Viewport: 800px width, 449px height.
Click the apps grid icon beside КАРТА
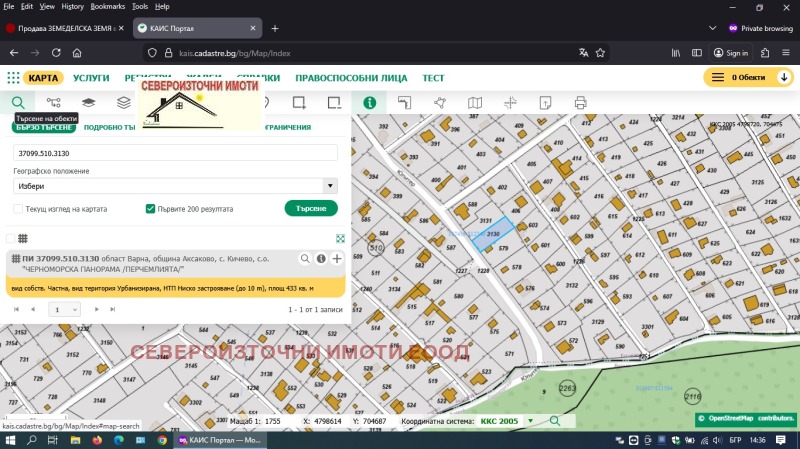13,77
